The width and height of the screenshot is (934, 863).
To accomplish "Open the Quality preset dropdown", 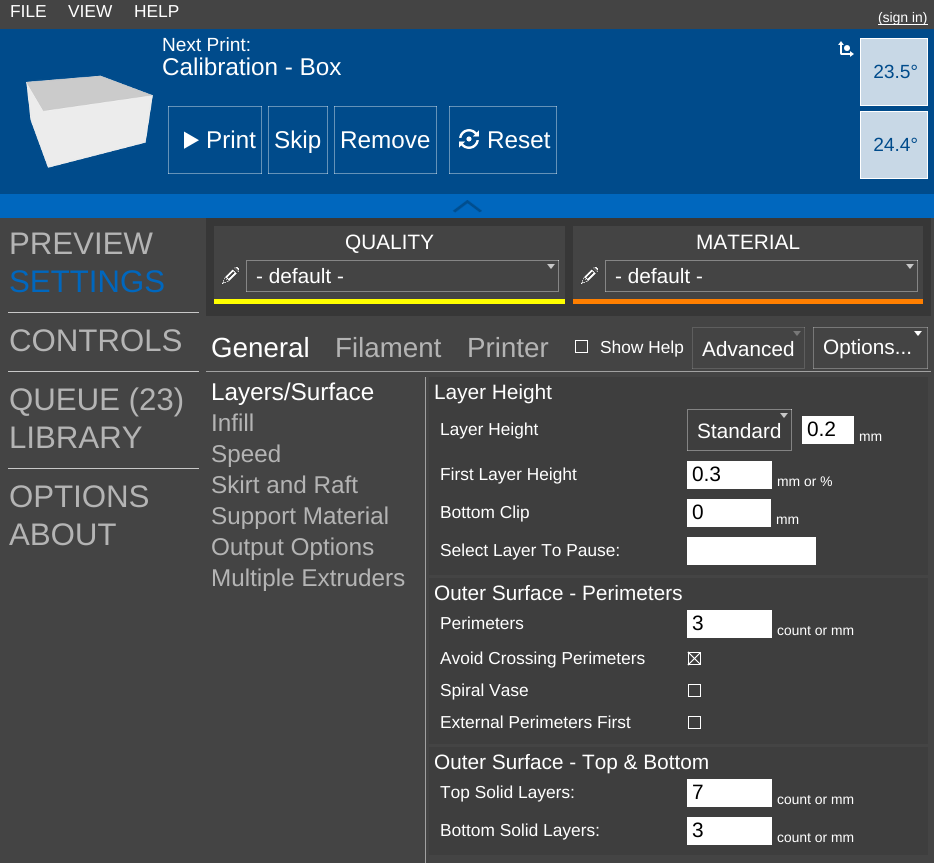I will [x=402, y=276].
